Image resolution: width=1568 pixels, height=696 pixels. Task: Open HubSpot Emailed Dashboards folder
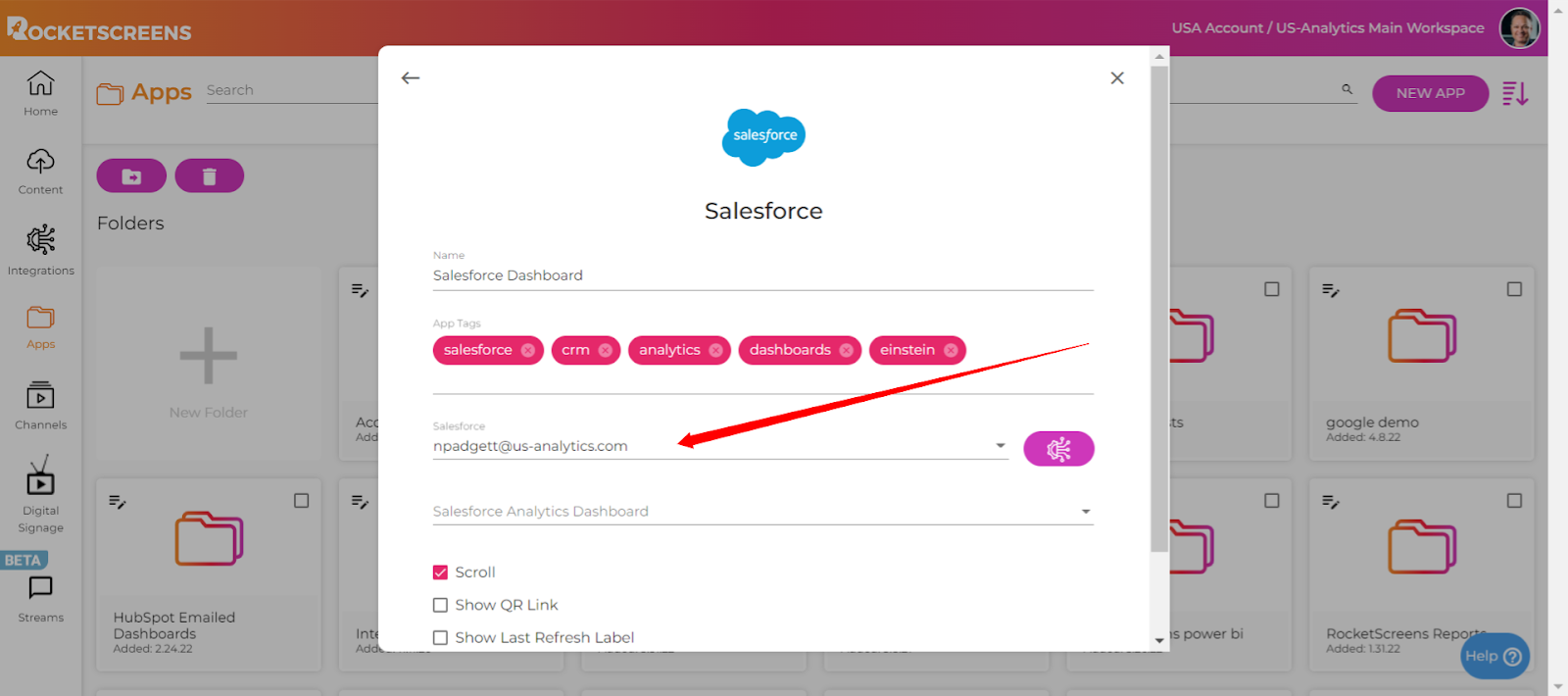click(209, 575)
